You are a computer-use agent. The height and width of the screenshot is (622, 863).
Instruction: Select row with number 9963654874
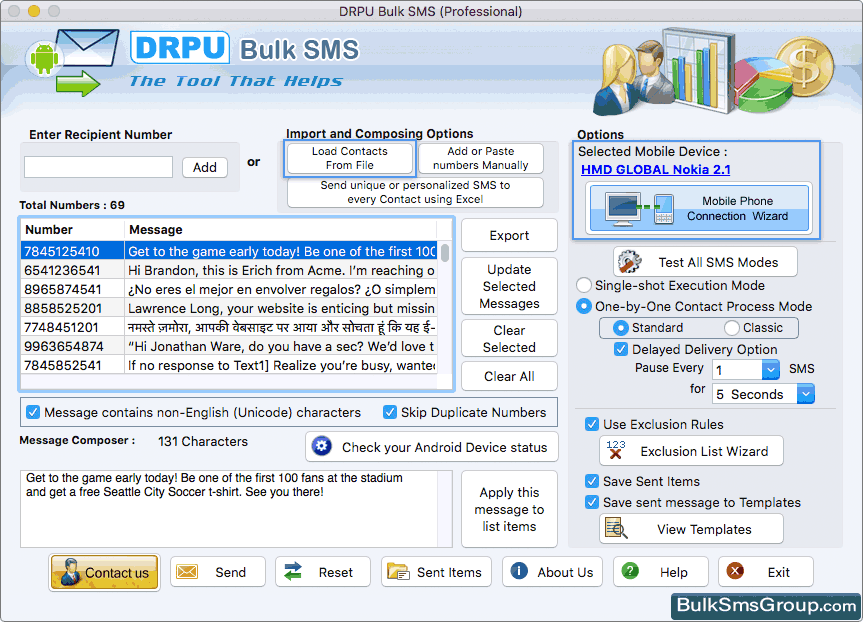click(228, 346)
